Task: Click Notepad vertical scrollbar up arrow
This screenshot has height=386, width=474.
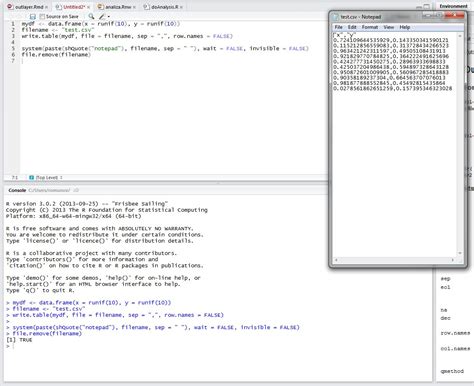Action: (x=460, y=36)
